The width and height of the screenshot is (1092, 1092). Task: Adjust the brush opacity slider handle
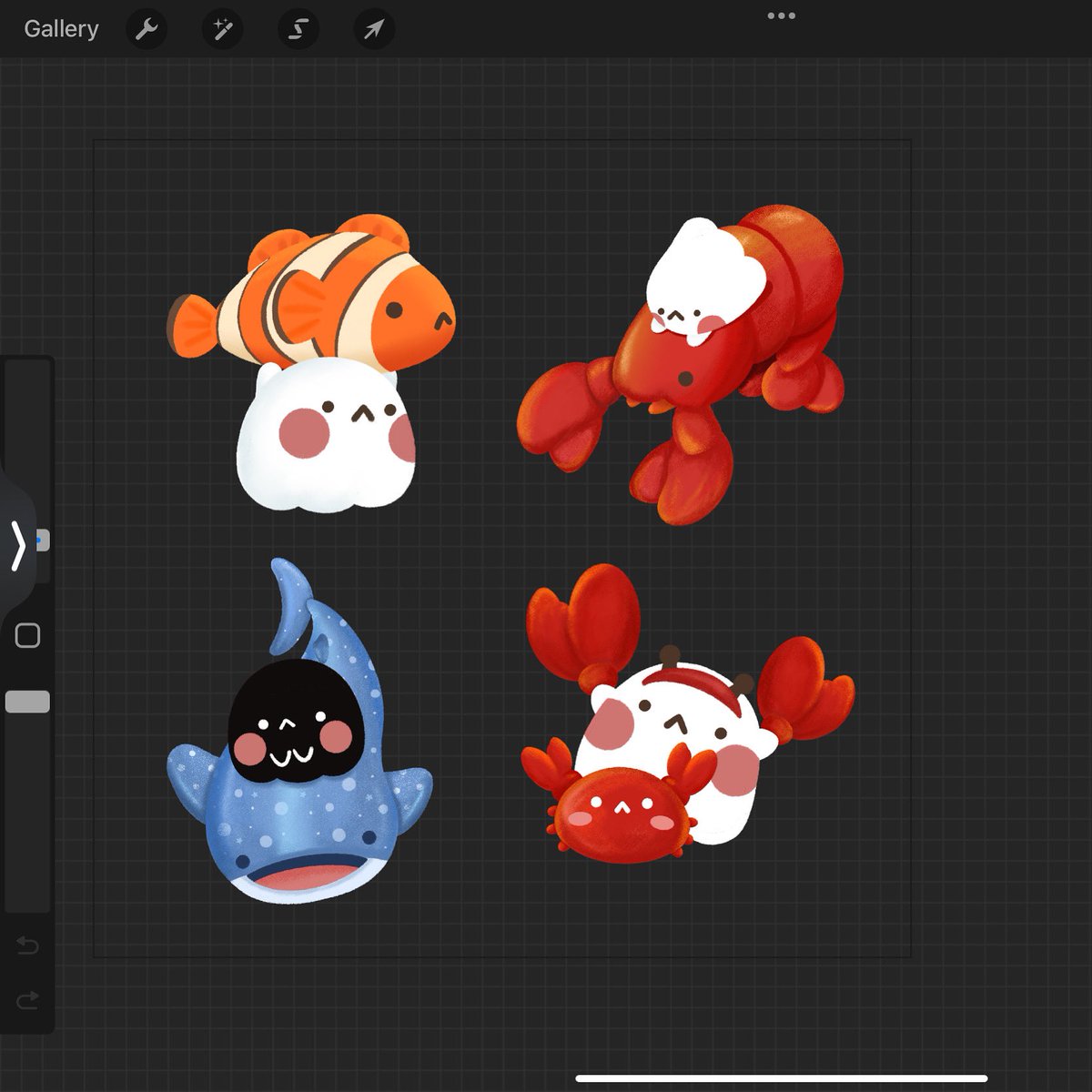[27, 702]
